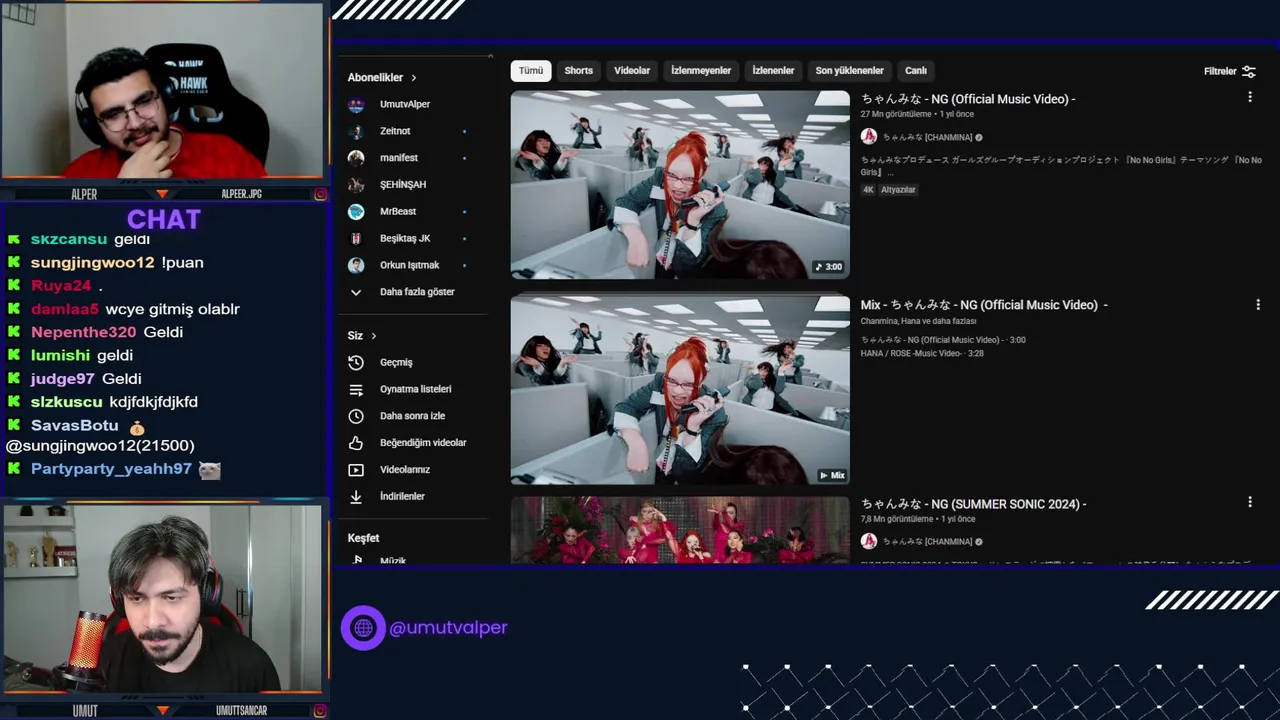
Task: Click Chanmina, Hana ve daha fazlası text
Action: click(x=918, y=321)
